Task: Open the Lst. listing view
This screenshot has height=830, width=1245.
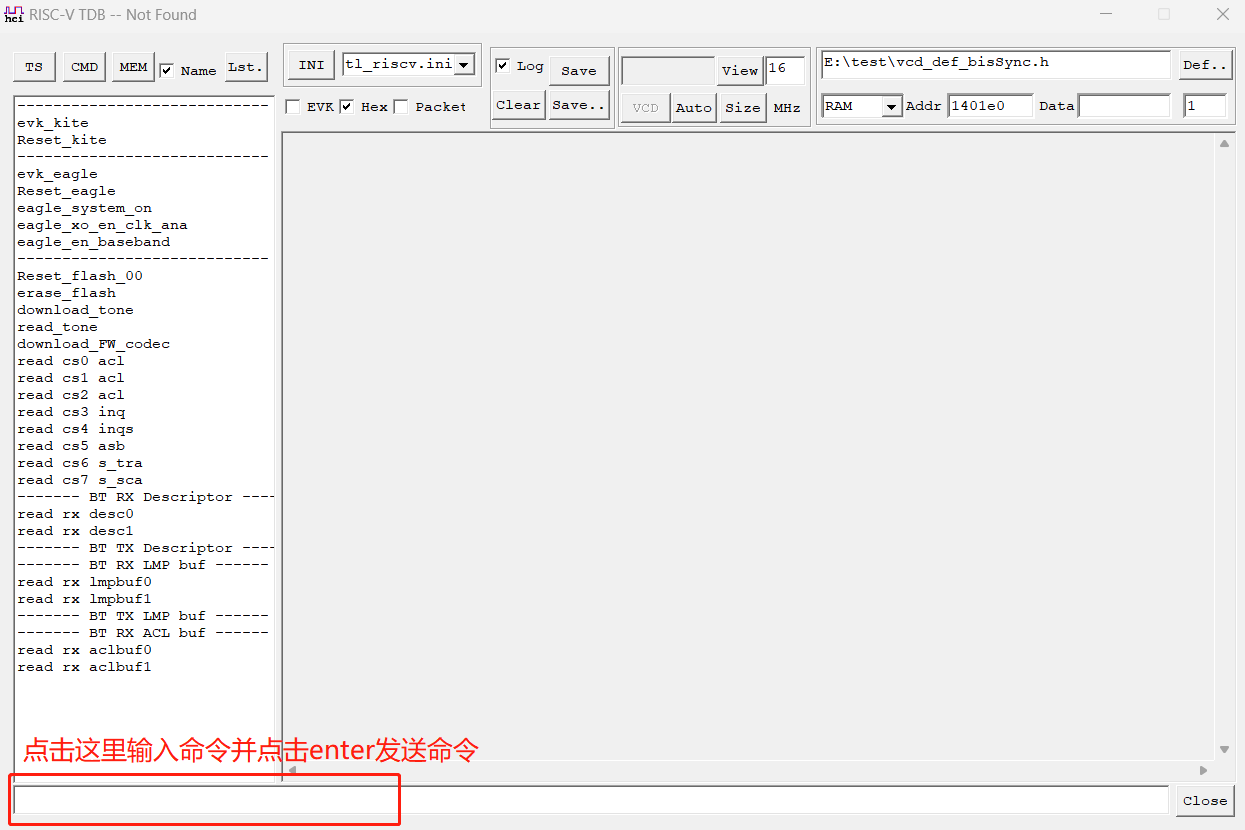Action: pos(245,66)
